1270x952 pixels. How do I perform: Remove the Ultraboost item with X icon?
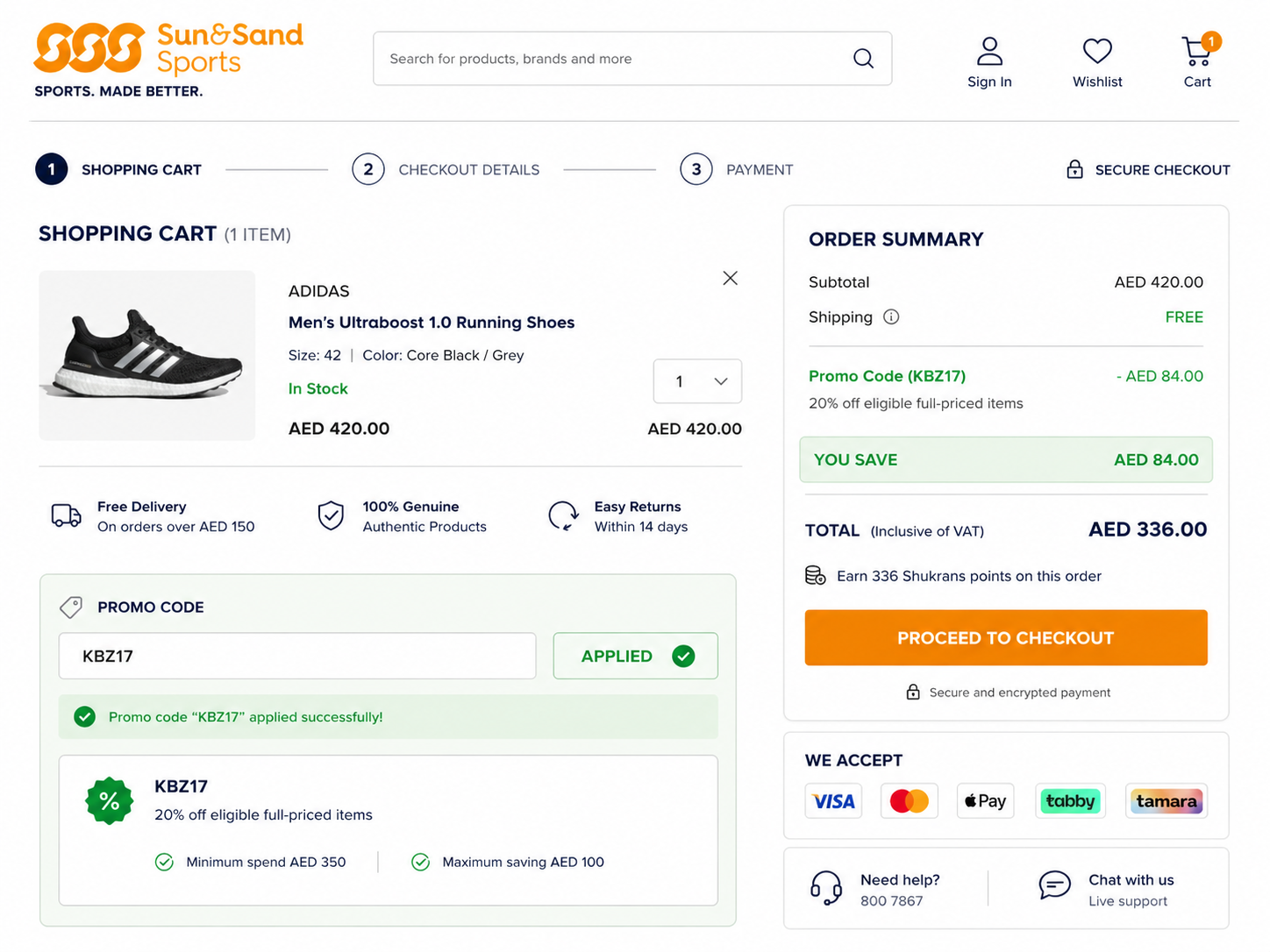(730, 278)
